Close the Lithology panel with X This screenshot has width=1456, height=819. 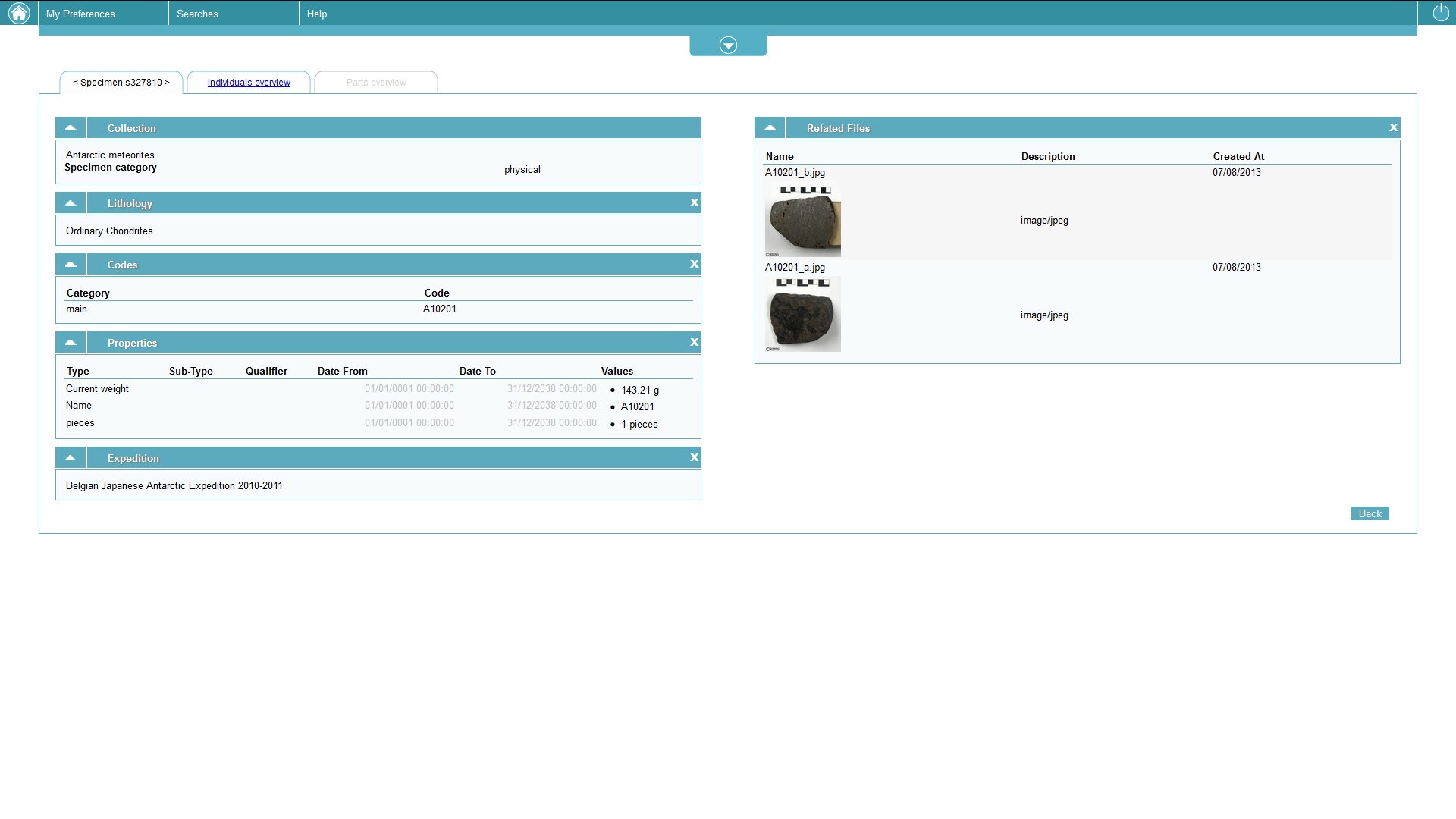pos(694,202)
